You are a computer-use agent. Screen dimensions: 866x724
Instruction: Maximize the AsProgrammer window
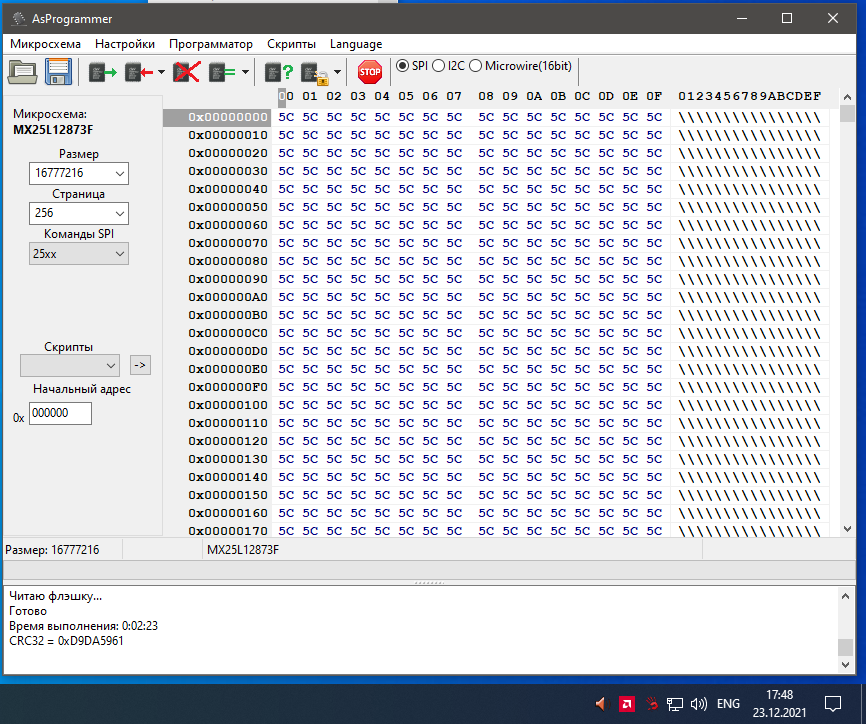(787, 18)
